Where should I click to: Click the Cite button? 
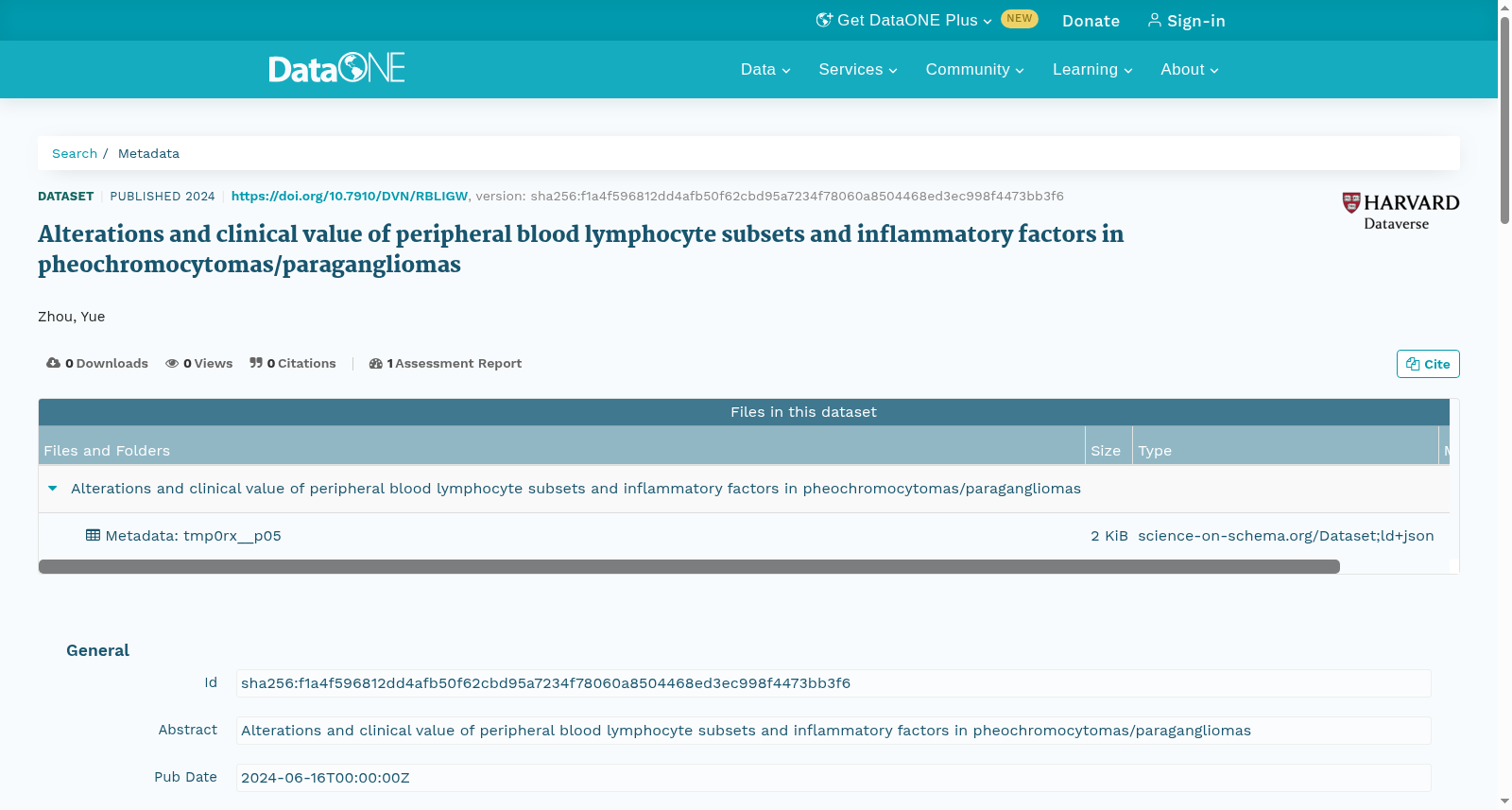click(1428, 364)
